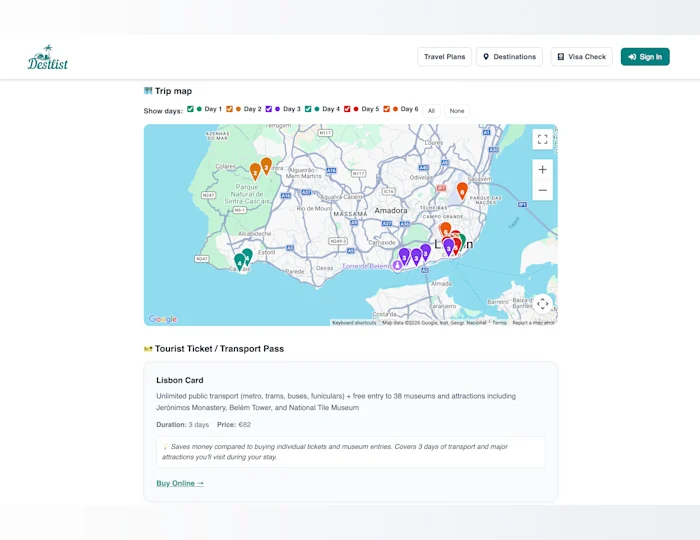Select the orange Day 6 pin near Parque das Nações
This screenshot has width=700, height=540.
(462, 191)
